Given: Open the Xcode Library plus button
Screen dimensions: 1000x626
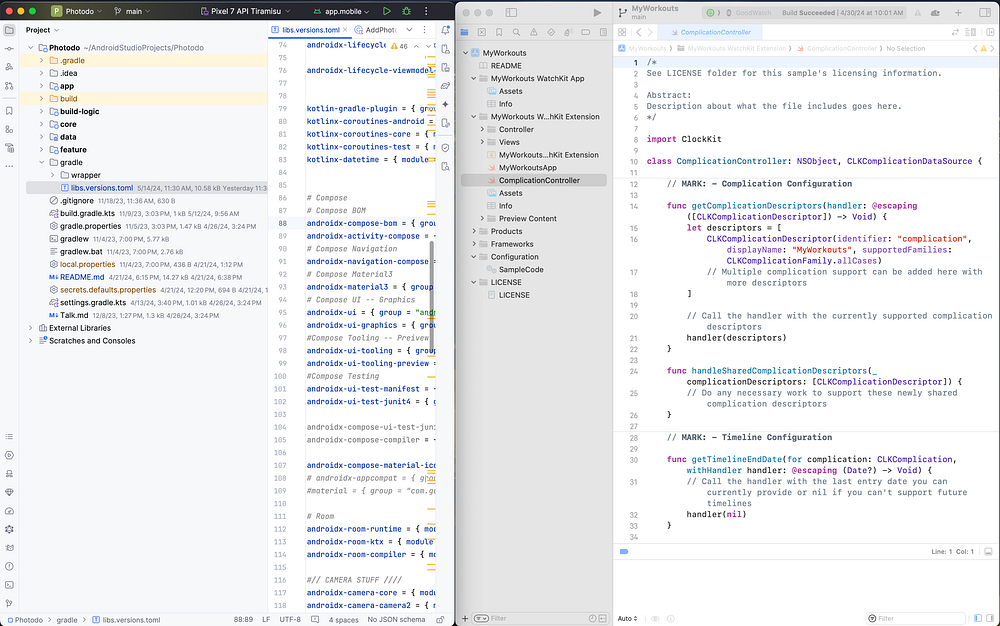Looking at the screenshot, I should [x=958, y=12].
